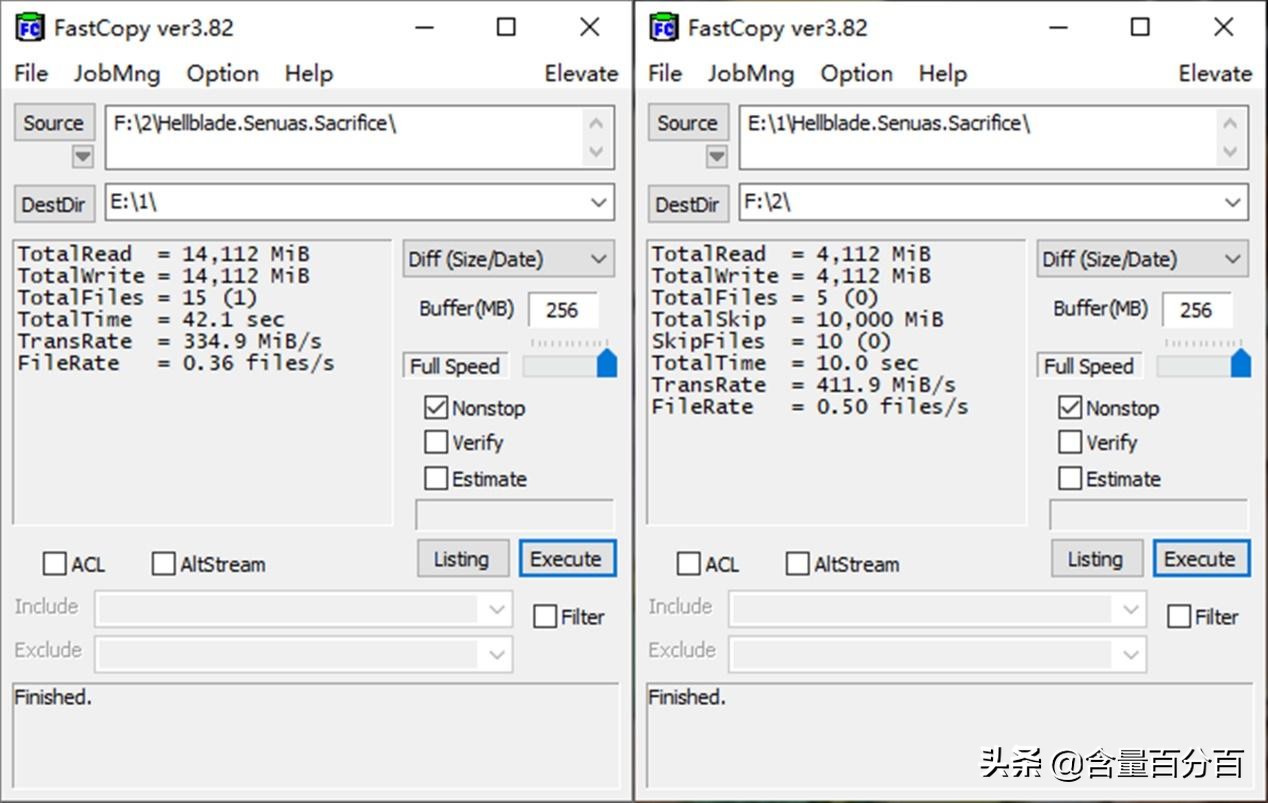
Task: Click Finished. status text in right window
Action: pos(687,697)
